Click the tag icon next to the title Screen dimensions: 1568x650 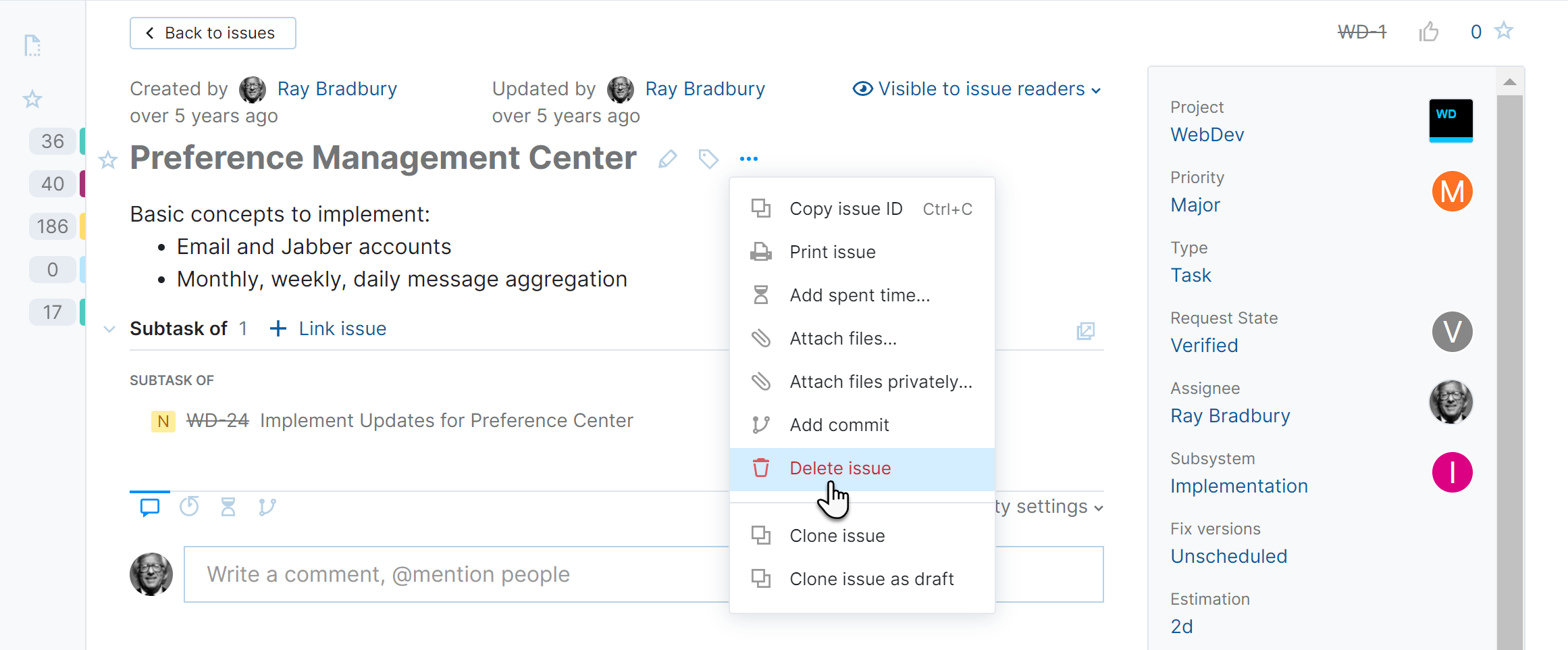point(708,159)
